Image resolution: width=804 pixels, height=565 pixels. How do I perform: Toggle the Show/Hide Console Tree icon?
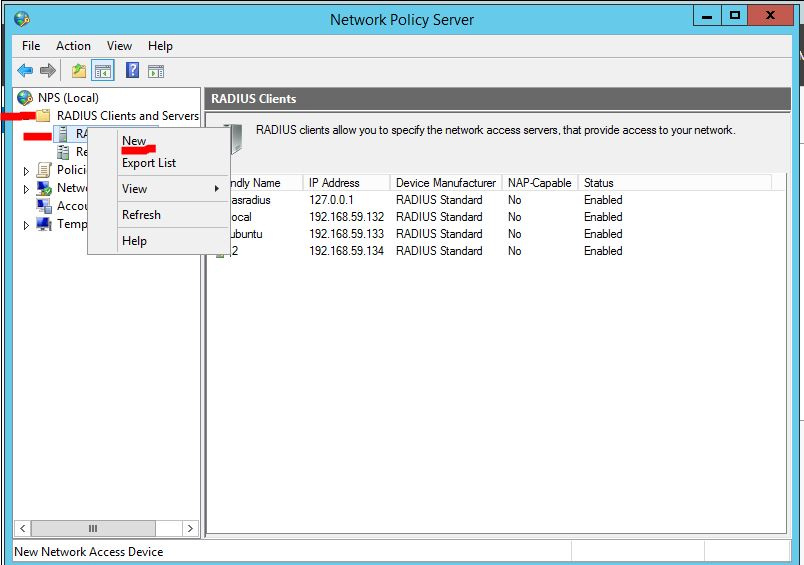pos(103,71)
